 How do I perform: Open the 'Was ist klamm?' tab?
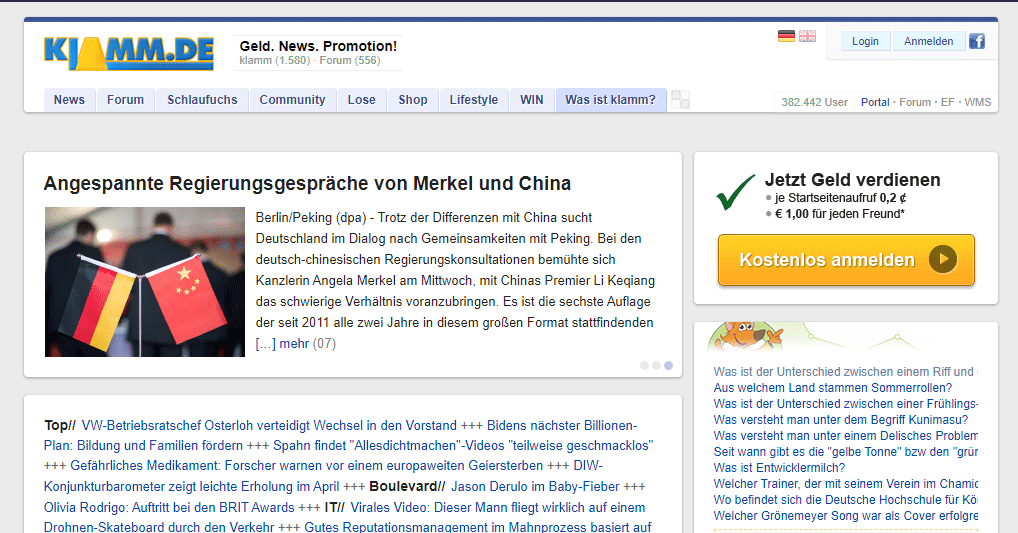[x=610, y=100]
